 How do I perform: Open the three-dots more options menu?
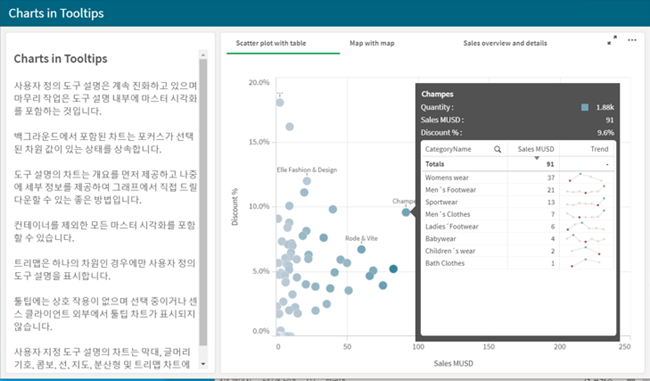tap(632, 40)
